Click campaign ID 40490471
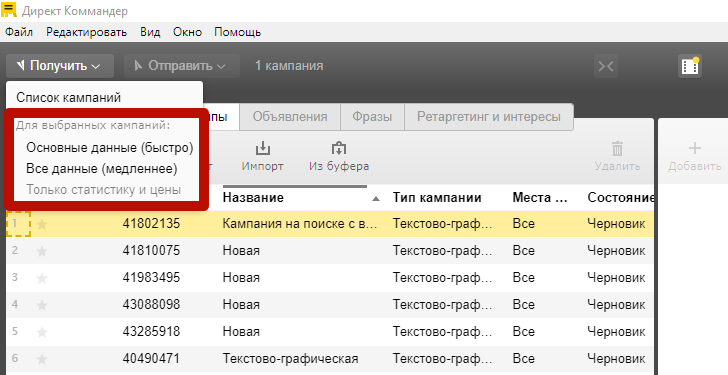This screenshot has width=728, height=375. pyautogui.click(x=151, y=358)
